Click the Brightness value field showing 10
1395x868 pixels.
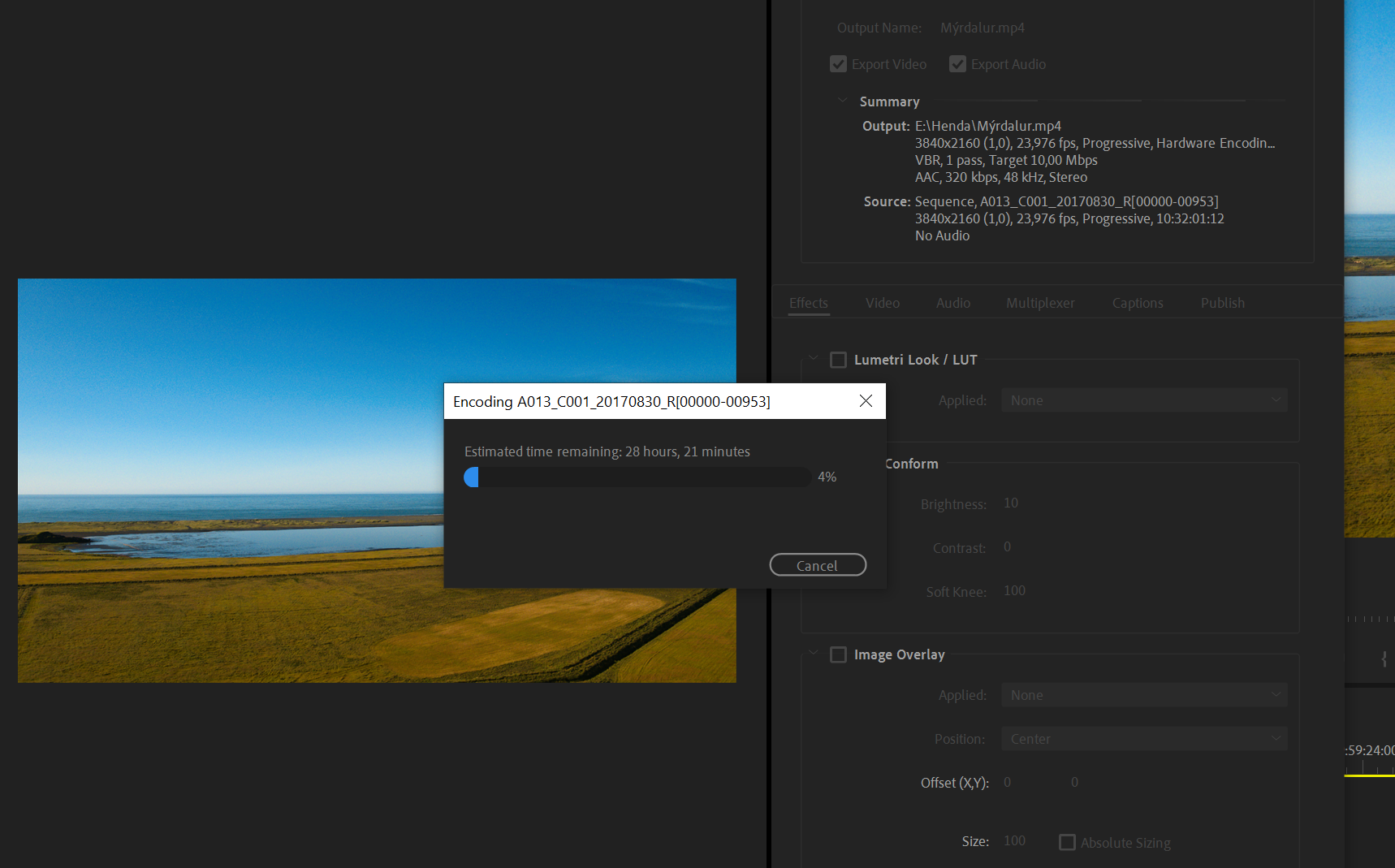pyautogui.click(x=1011, y=503)
